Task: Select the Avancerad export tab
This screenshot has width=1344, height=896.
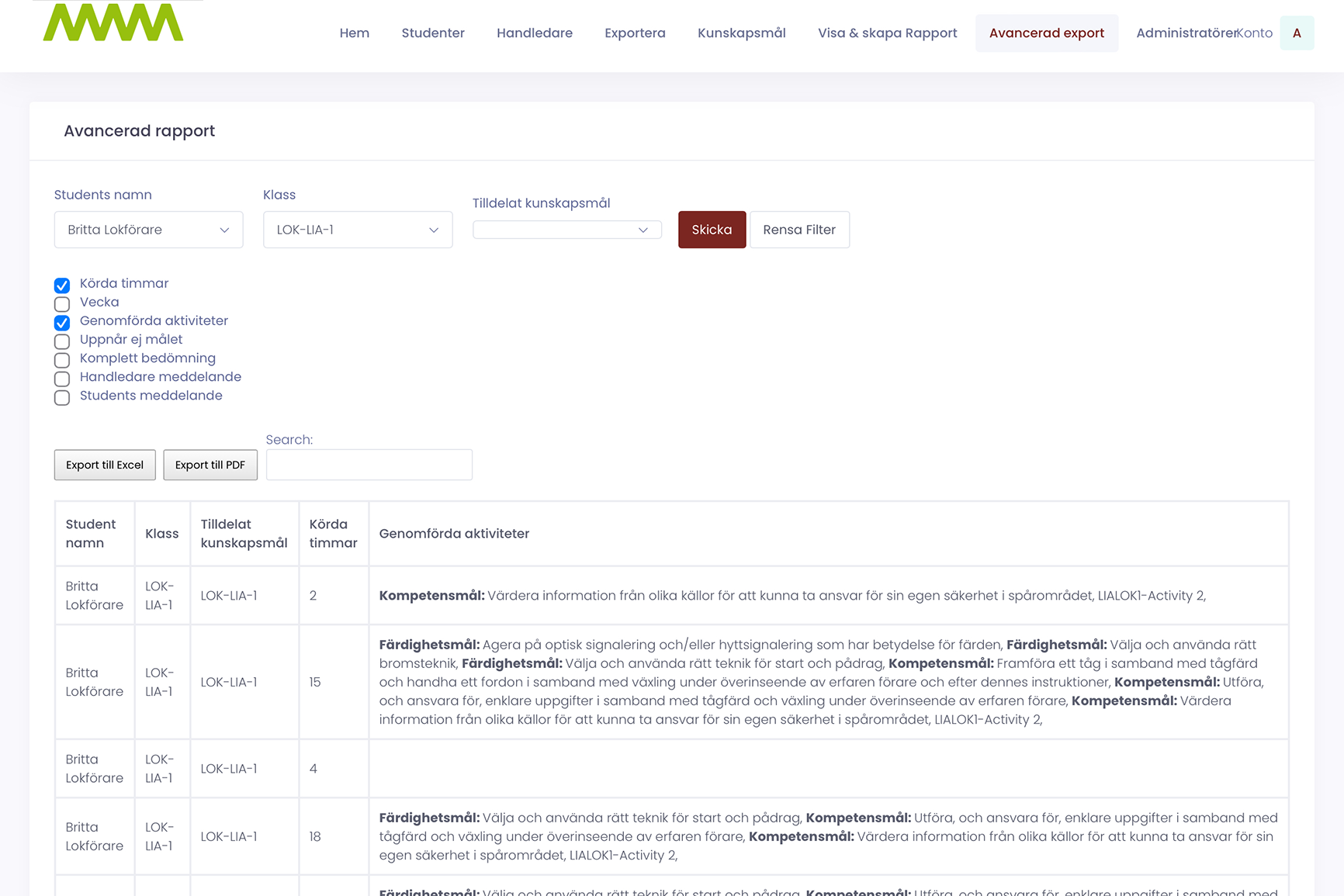Action: point(1046,33)
